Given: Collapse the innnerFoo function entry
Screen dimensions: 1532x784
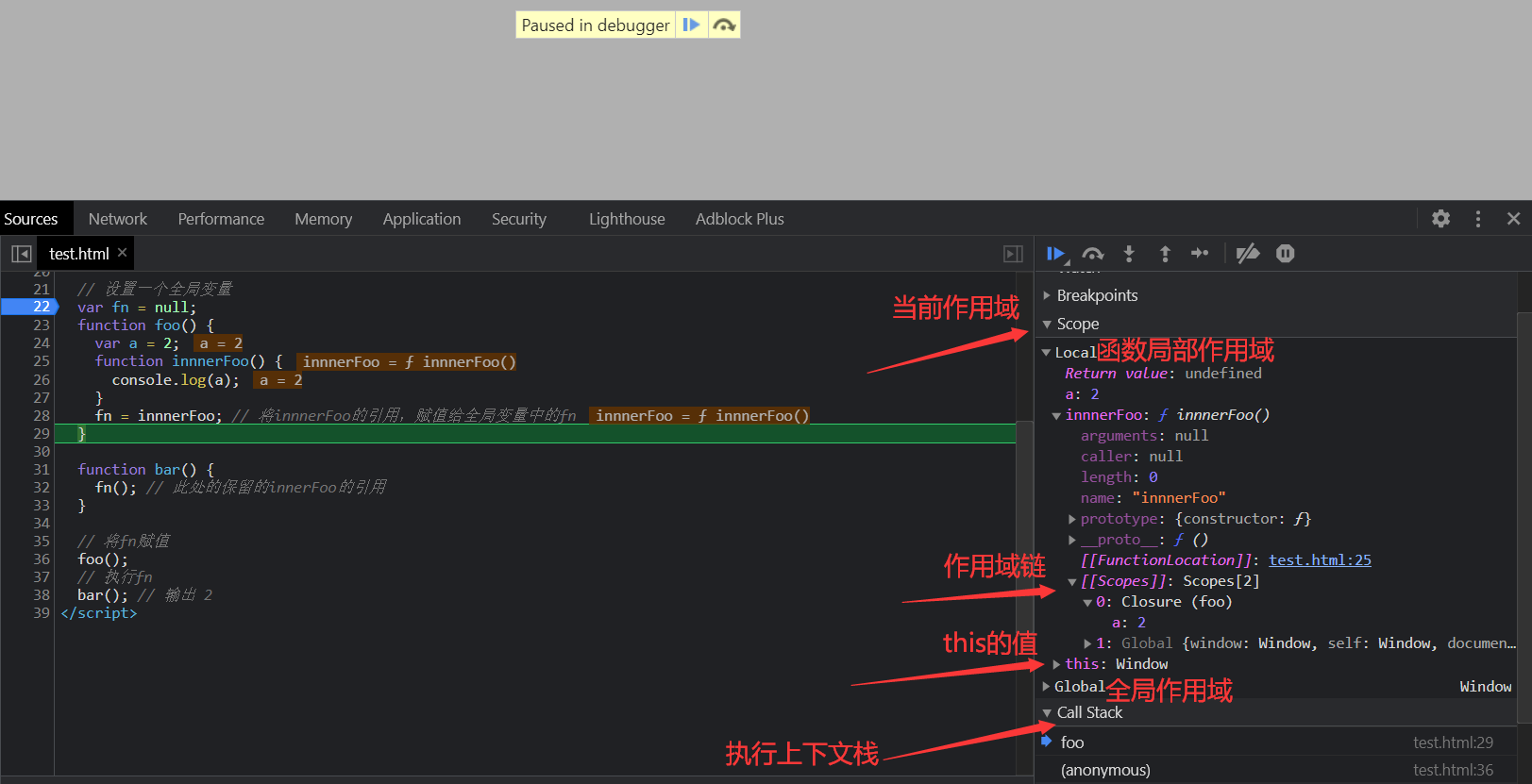Looking at the screenshot, I should tap(1056, 415).
